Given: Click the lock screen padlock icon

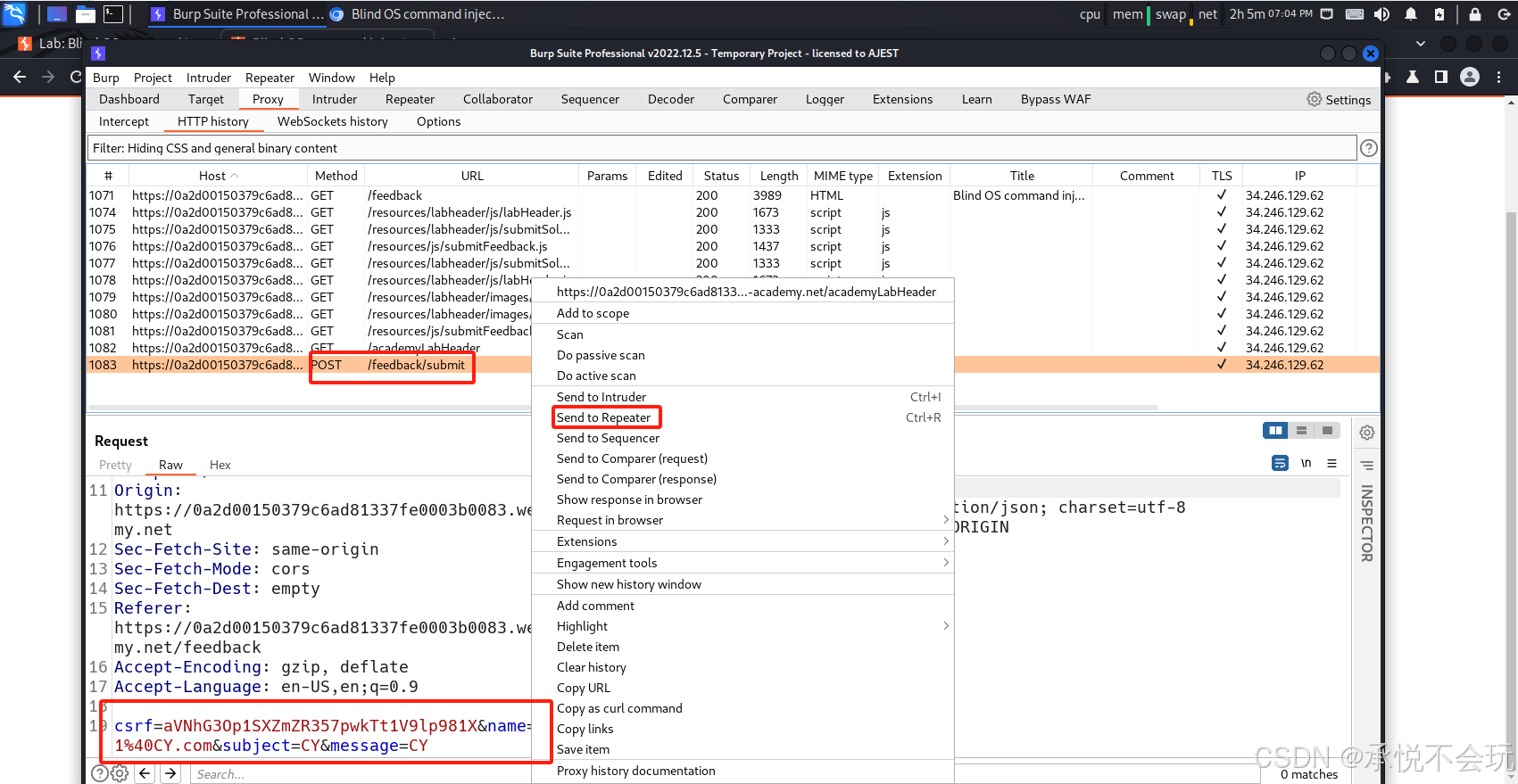Looking at the screenshot, I should tap(1475, 14).
